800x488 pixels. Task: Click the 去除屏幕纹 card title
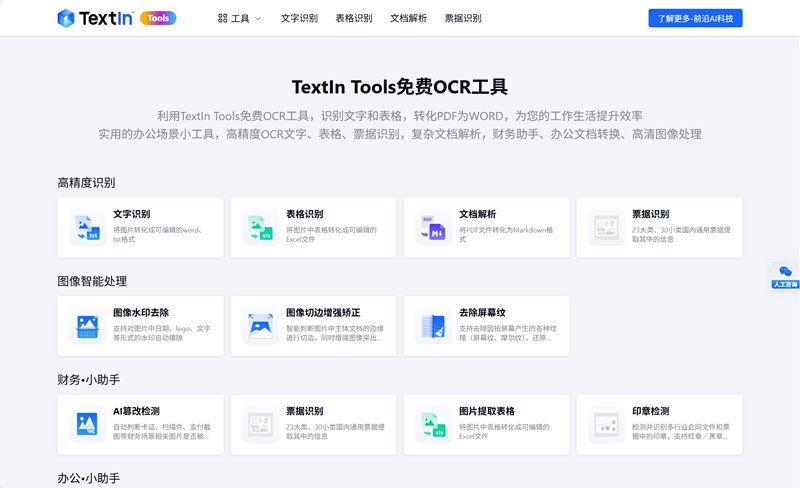point(482,312)
